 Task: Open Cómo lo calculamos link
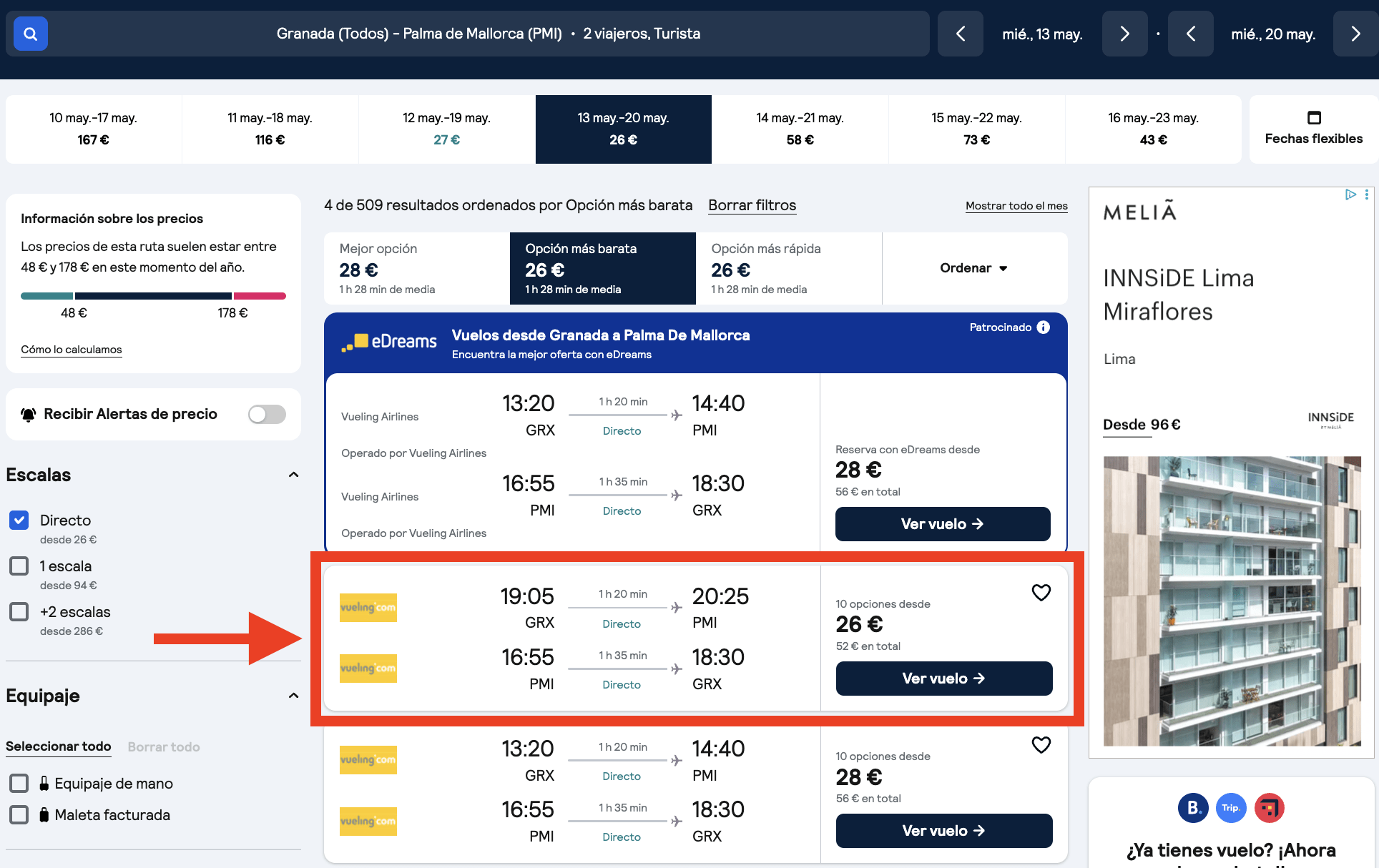[x=72, y=350]
